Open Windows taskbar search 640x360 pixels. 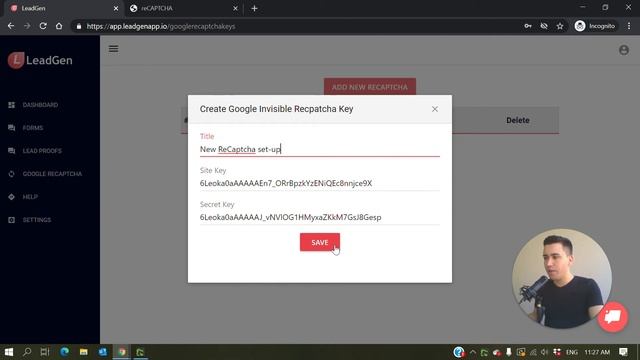point(27,352)
